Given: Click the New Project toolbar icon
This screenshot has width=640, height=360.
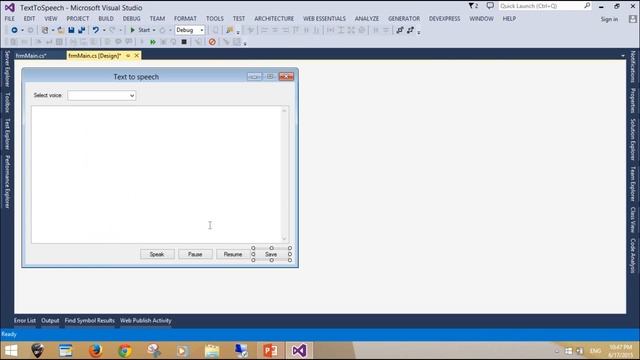Looking at the screenshot, I should click(x=45, y=30).
